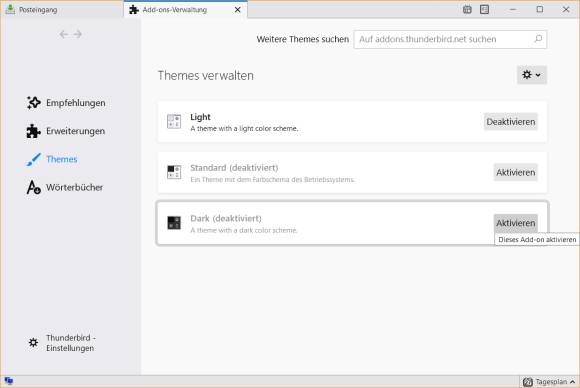The height and width of the screenshot is (388, 580).
Task: Open Thunderbird-Einstellungen link
Action: click(62, 343)
